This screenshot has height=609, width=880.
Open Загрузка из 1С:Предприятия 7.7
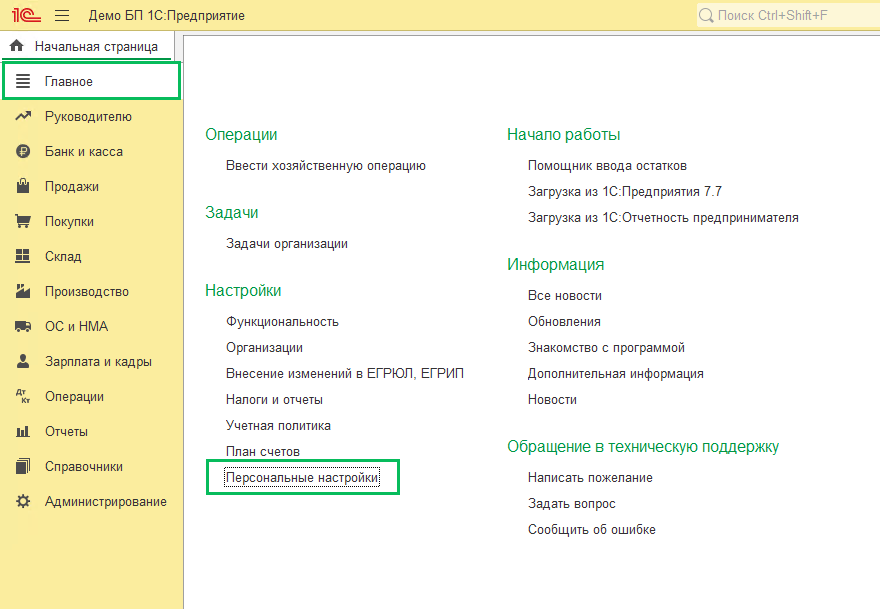[625, 191]
